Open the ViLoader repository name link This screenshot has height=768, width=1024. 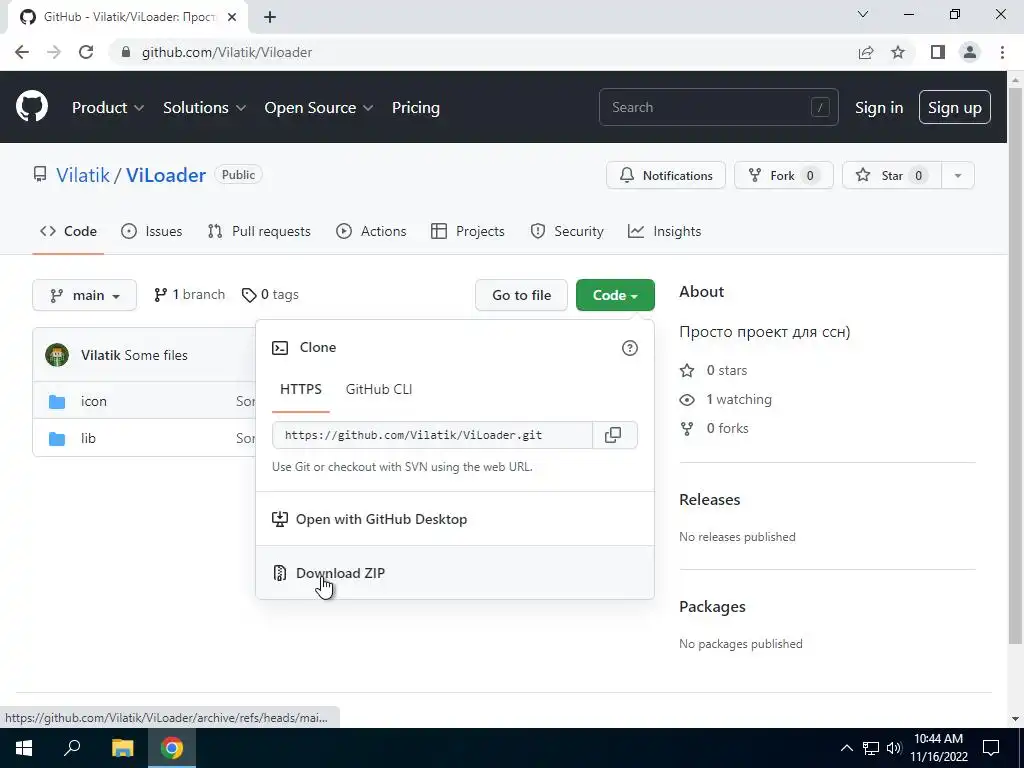tap(166, 175)
